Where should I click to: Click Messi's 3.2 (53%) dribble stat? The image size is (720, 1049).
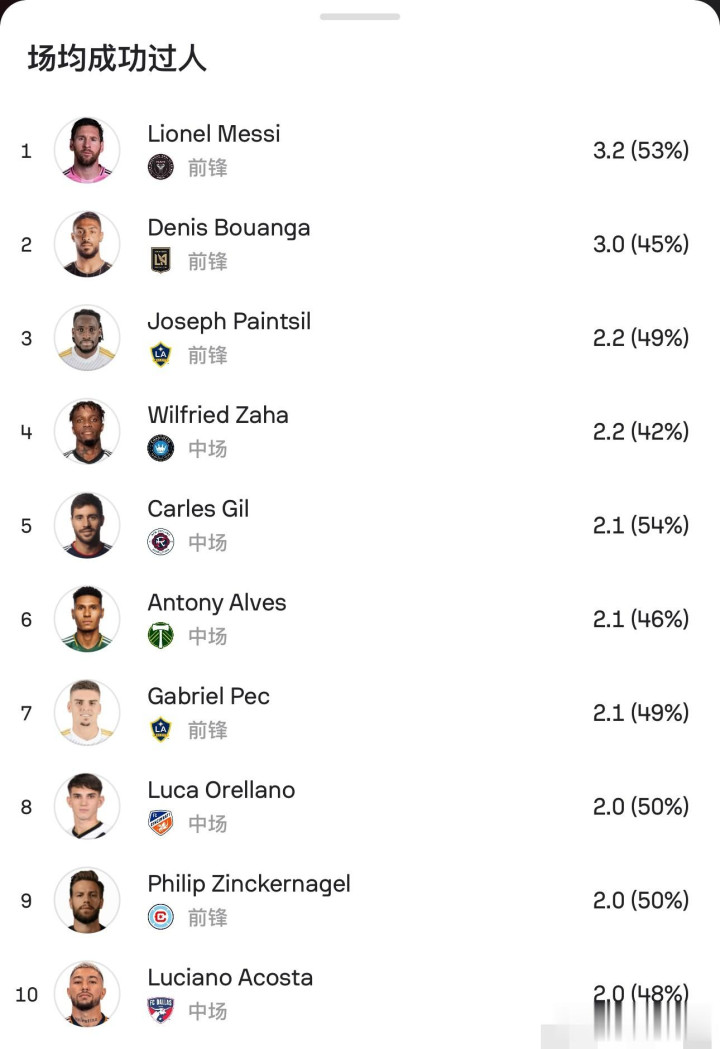640,151
